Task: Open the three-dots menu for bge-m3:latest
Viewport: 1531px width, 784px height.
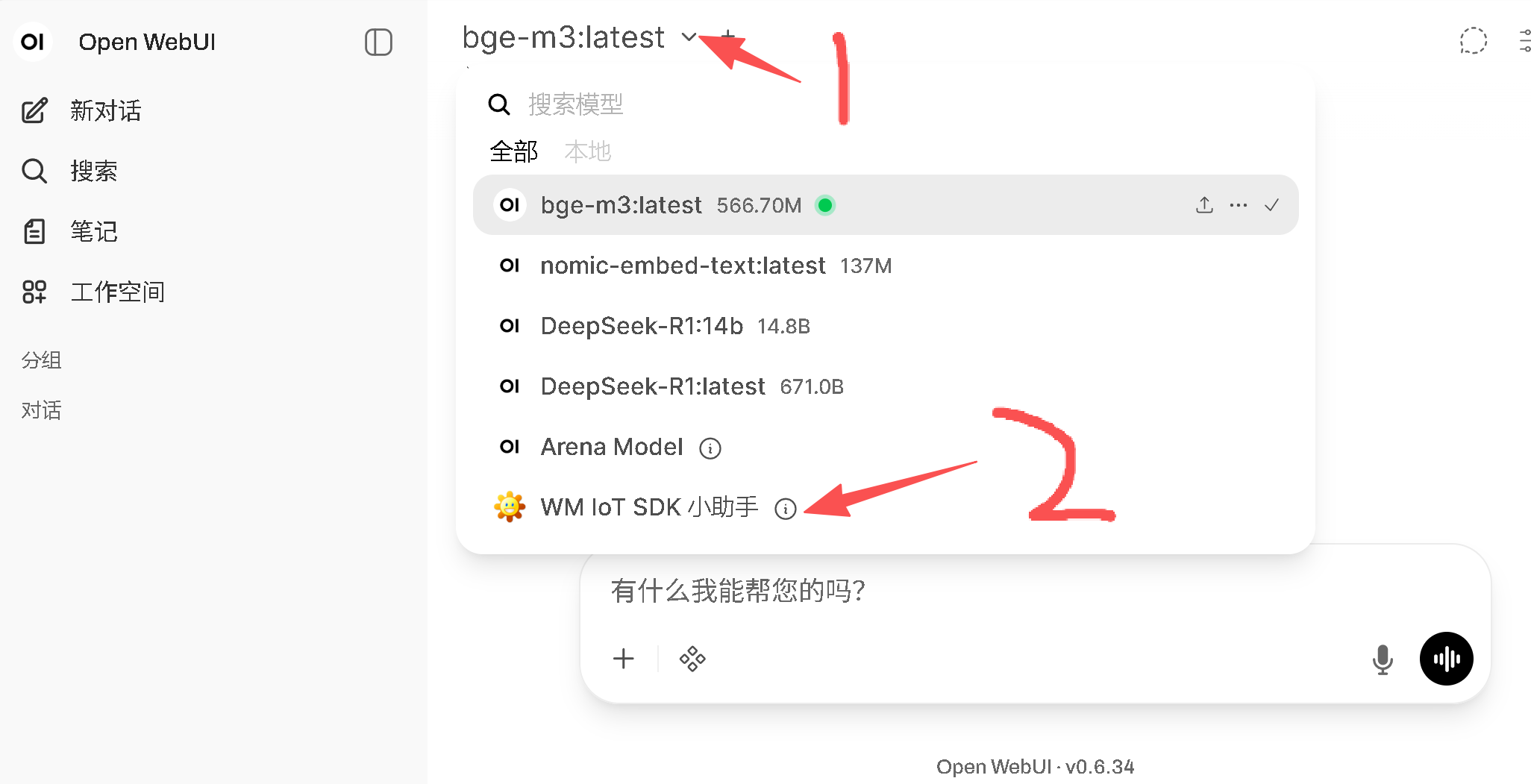Action: (x=1239, y=205)
